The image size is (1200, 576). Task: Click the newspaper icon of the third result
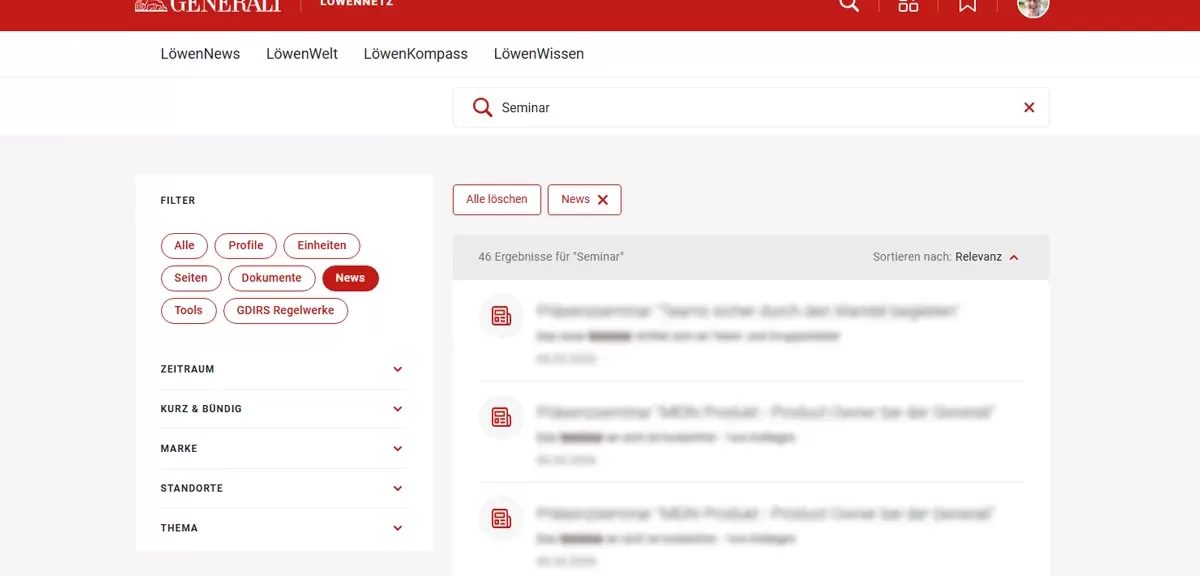point(500,518)
